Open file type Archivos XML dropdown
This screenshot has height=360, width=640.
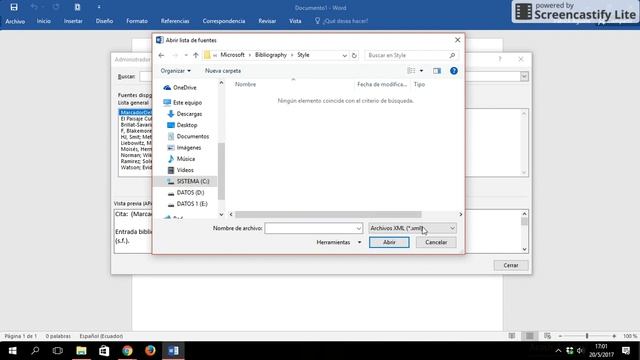[x=412, y=228]
